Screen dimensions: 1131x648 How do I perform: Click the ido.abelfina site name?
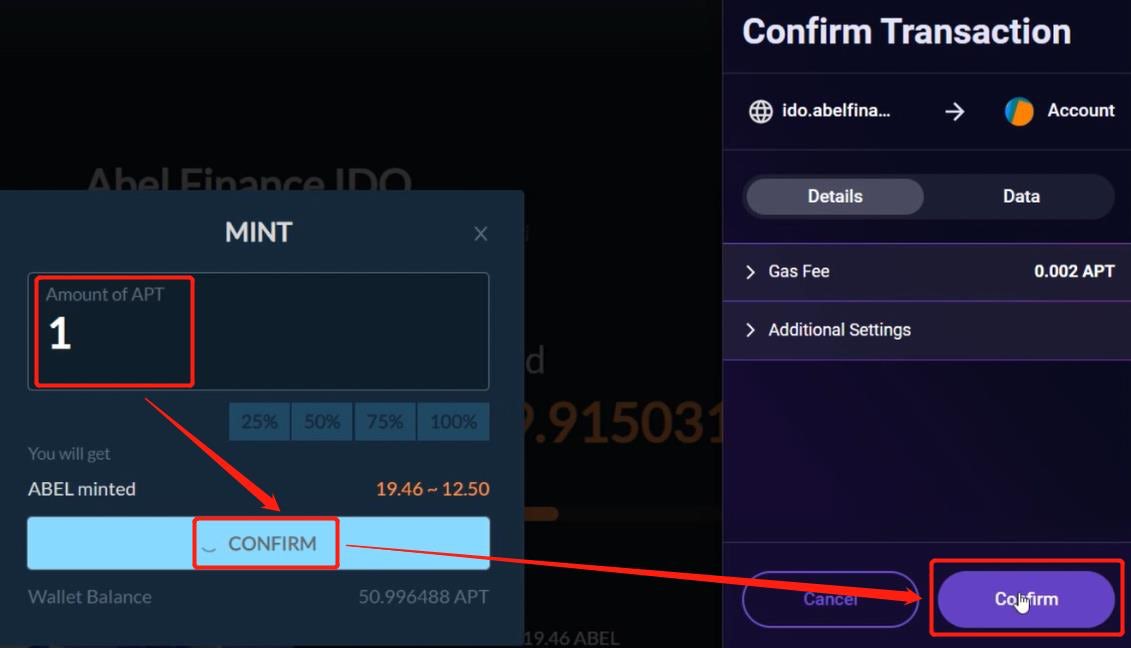[x=836, y=111]
